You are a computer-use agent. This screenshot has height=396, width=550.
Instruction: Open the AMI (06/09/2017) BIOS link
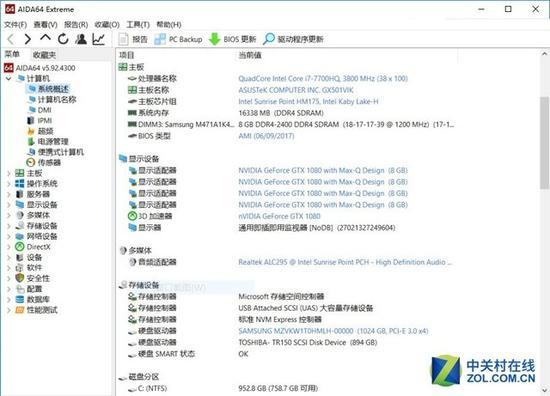click(266, 136)
